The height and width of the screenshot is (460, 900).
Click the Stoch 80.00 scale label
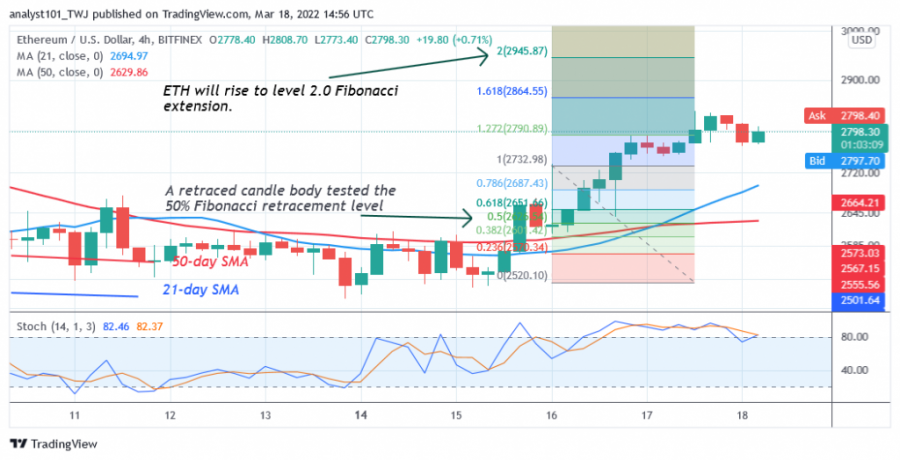[854, 337]
